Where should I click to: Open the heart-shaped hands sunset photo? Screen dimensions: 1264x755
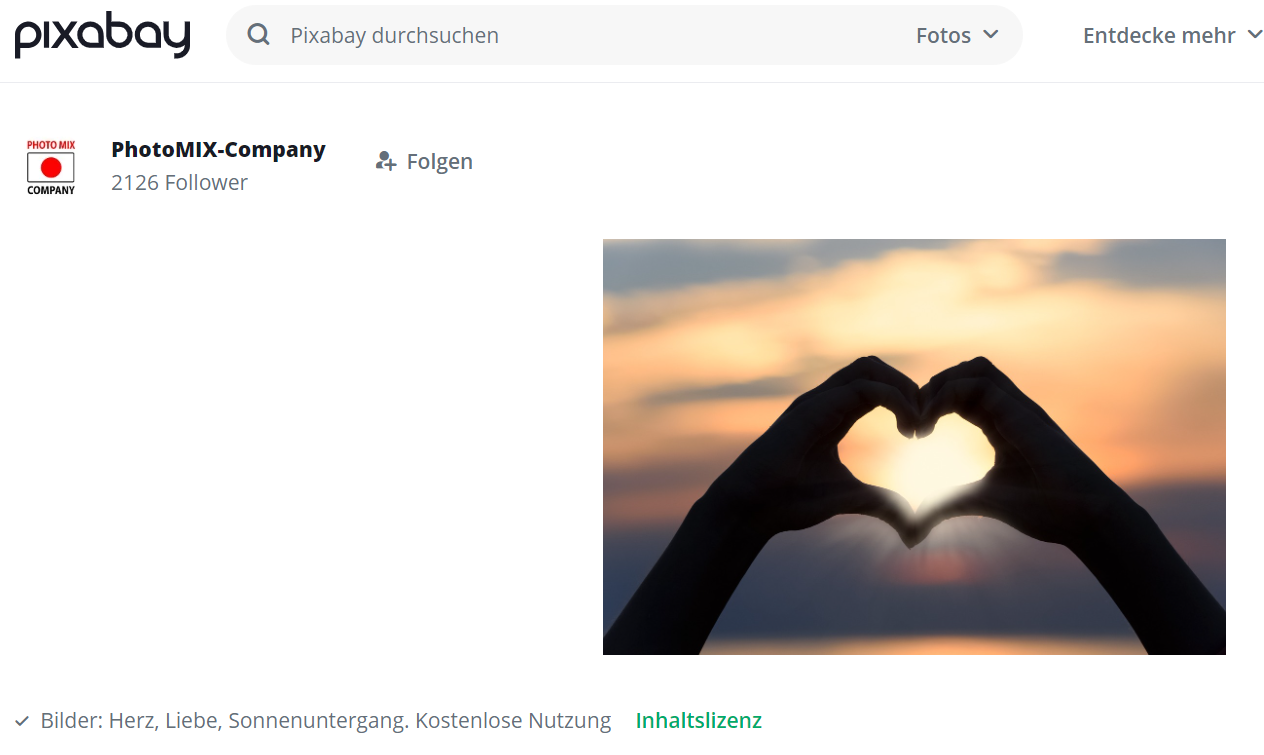click(x=914, y=446)
